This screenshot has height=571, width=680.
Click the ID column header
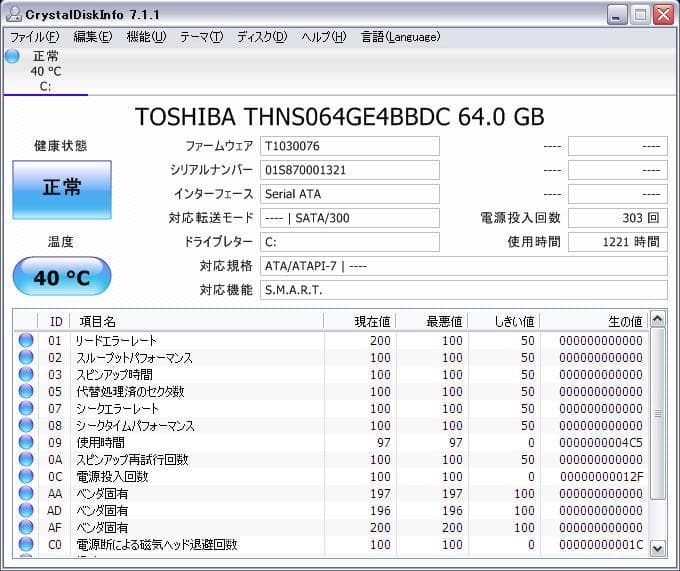[x=54, y=321]
